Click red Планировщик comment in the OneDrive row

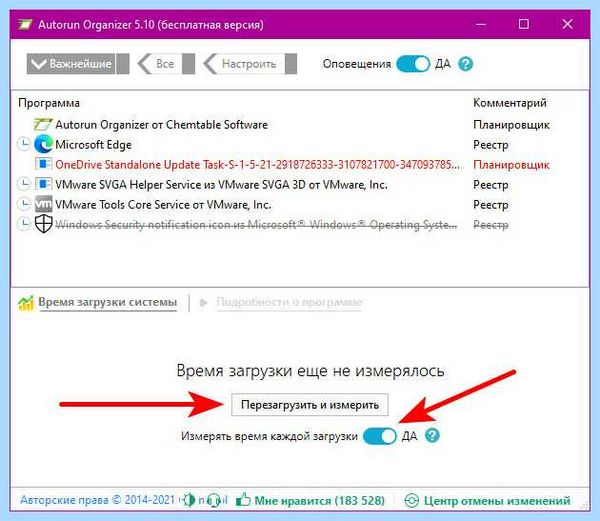pyautogui.click(x=511, y=164)
